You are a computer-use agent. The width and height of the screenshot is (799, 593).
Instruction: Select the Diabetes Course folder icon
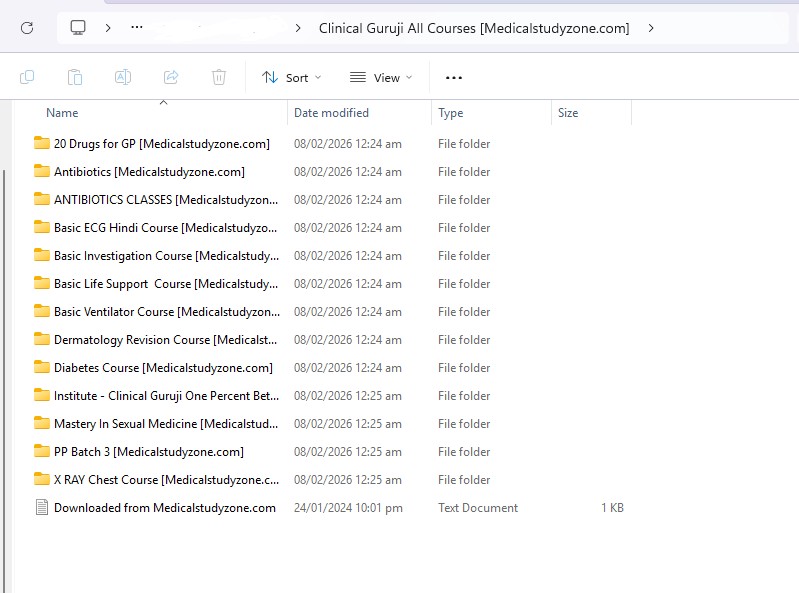point(42,367)
